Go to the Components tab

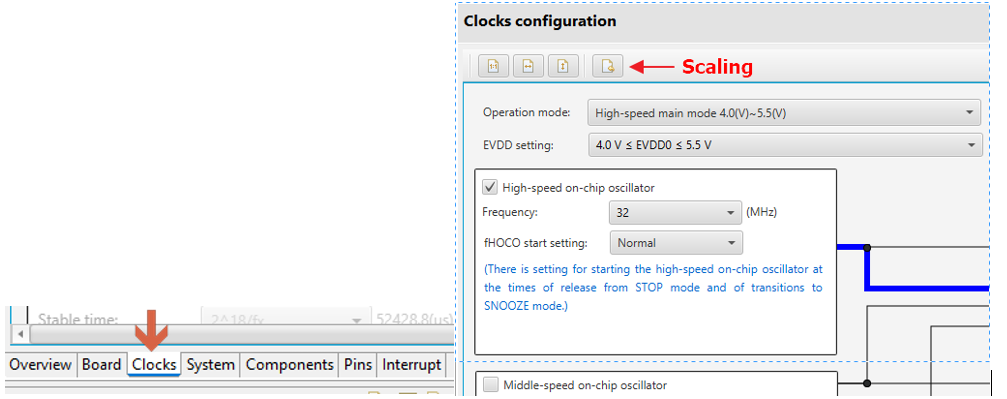[290, 365]
